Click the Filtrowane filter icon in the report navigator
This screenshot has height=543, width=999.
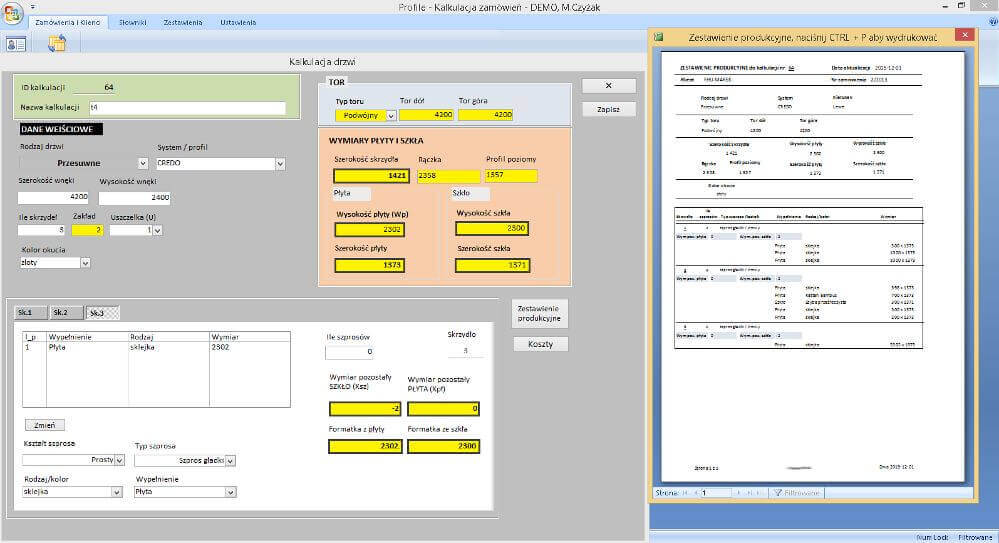click(795, 493)
